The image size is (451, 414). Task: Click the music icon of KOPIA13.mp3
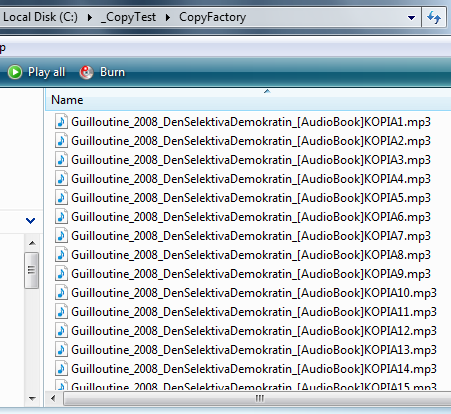coord(61,350)
